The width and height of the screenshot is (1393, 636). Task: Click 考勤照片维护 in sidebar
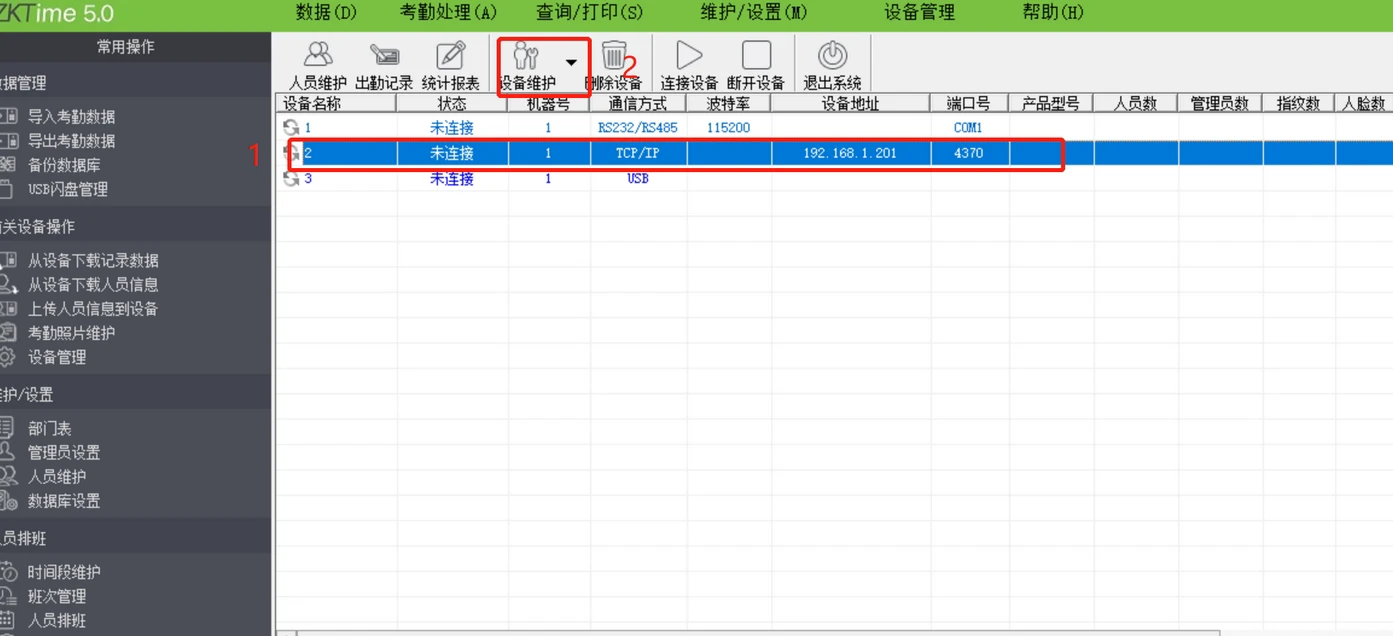[71, 333]
